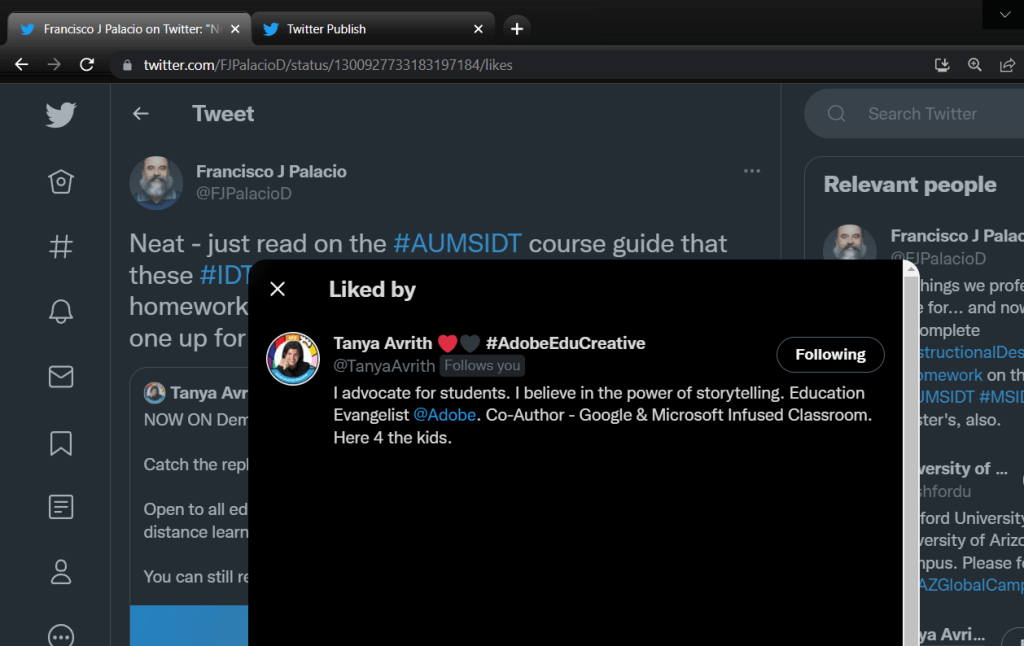Expand the browser tab search chevron
This screenshot has height=646, width=1024.
pos(1004,15)
